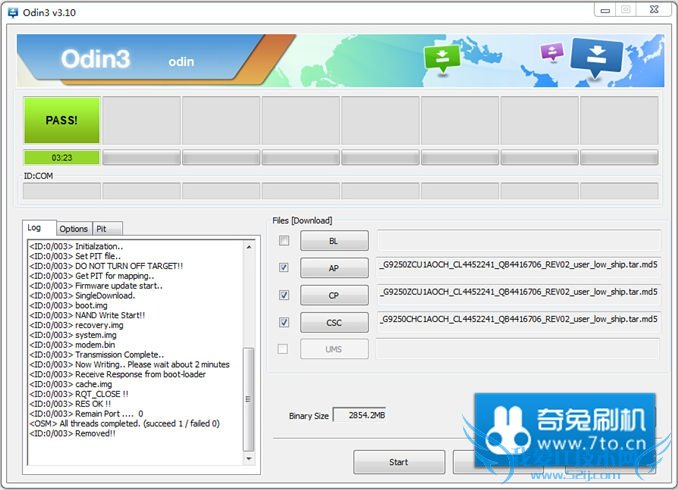Click the log scrollbar down arrow
This screenshot has height=490, width=678.
point(249,458)
